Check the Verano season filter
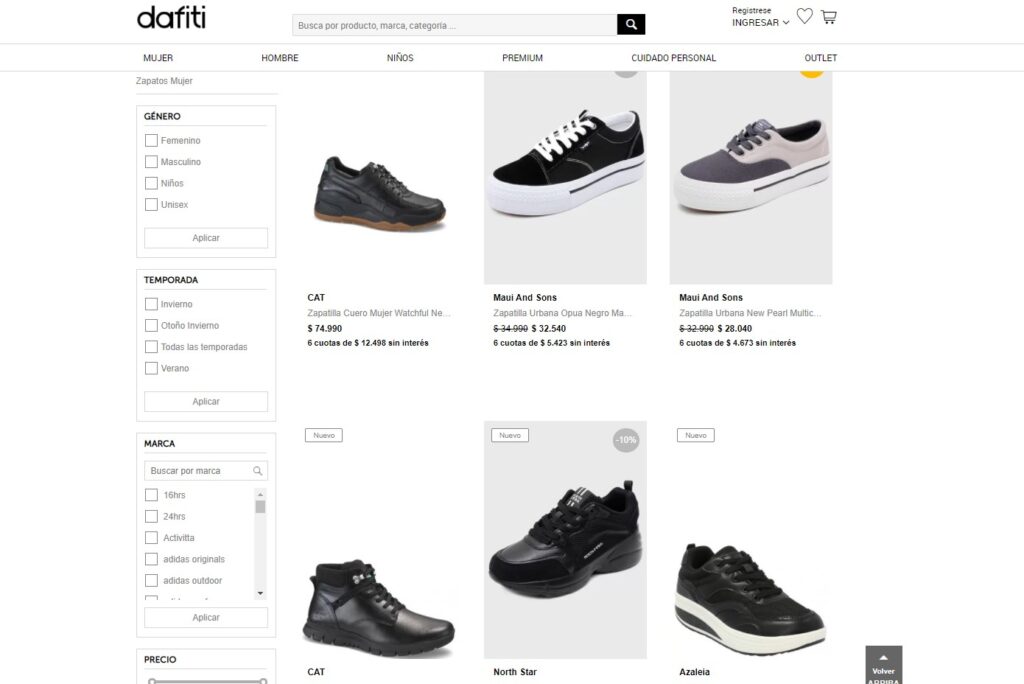1024x684 pixels. [151, 368]
